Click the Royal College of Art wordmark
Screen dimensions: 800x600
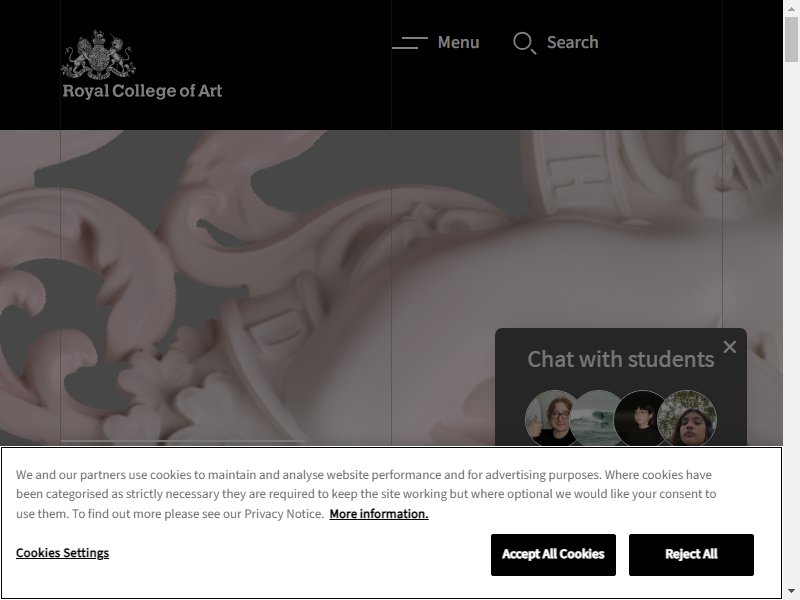pyautogui.click(x=142, y=91)
